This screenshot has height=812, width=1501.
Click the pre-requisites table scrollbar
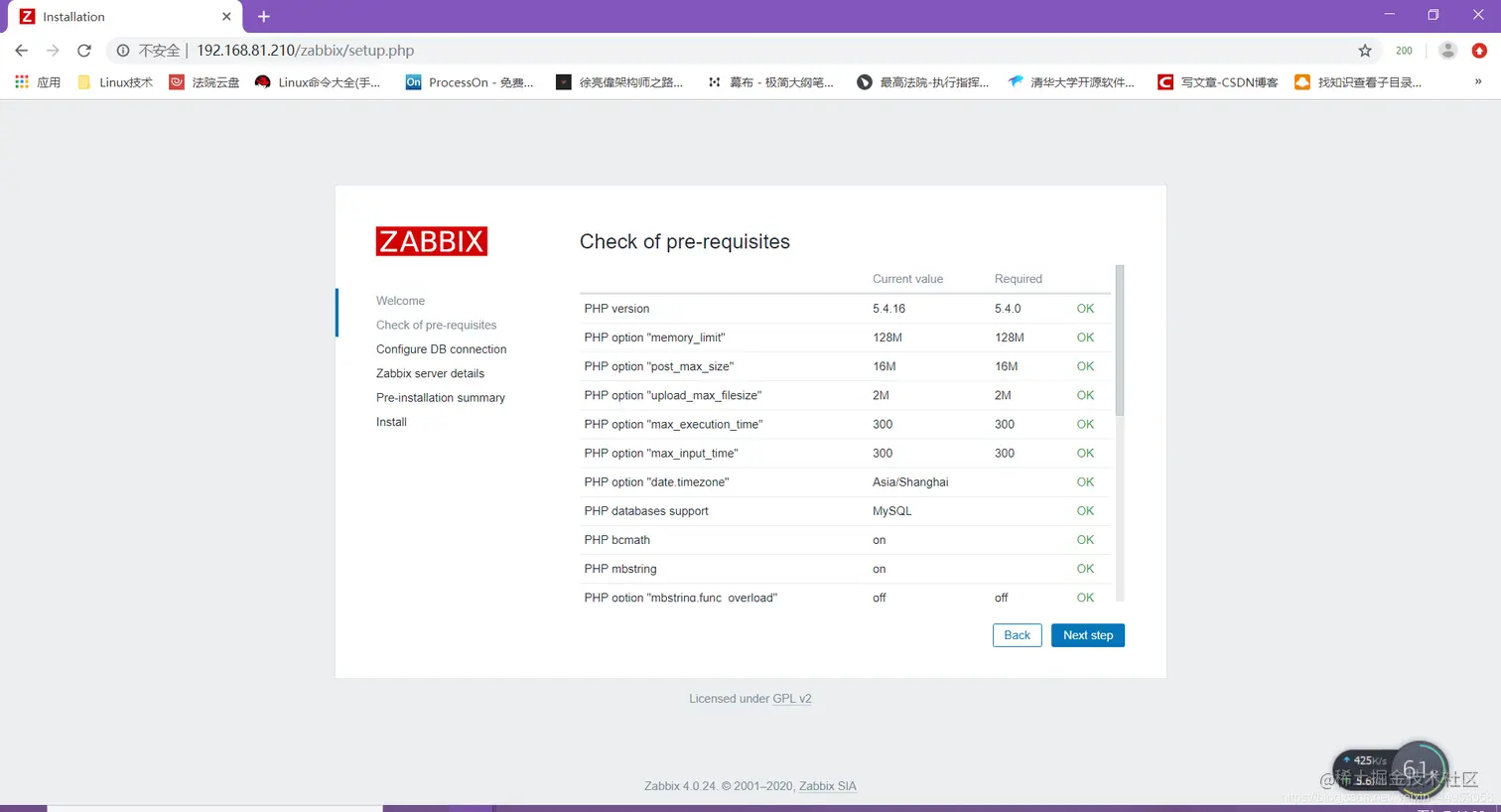click(1120, 340)
